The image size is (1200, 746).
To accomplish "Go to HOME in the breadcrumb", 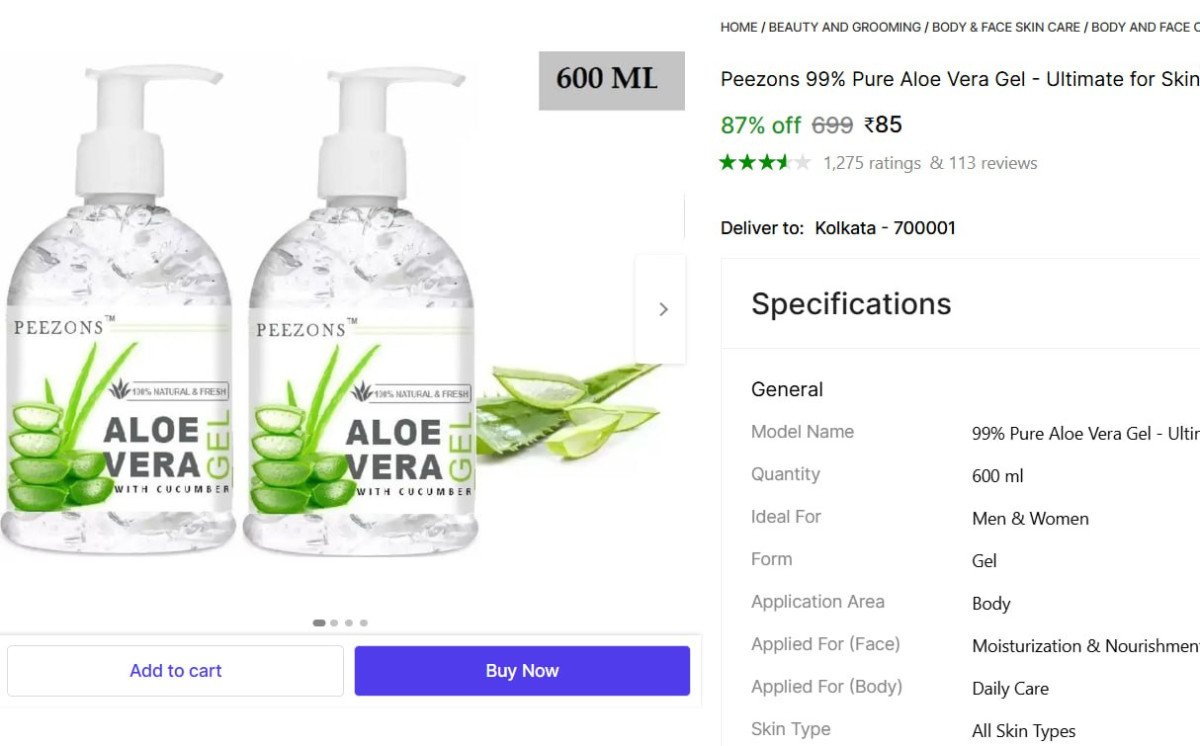I will point(738,27).
